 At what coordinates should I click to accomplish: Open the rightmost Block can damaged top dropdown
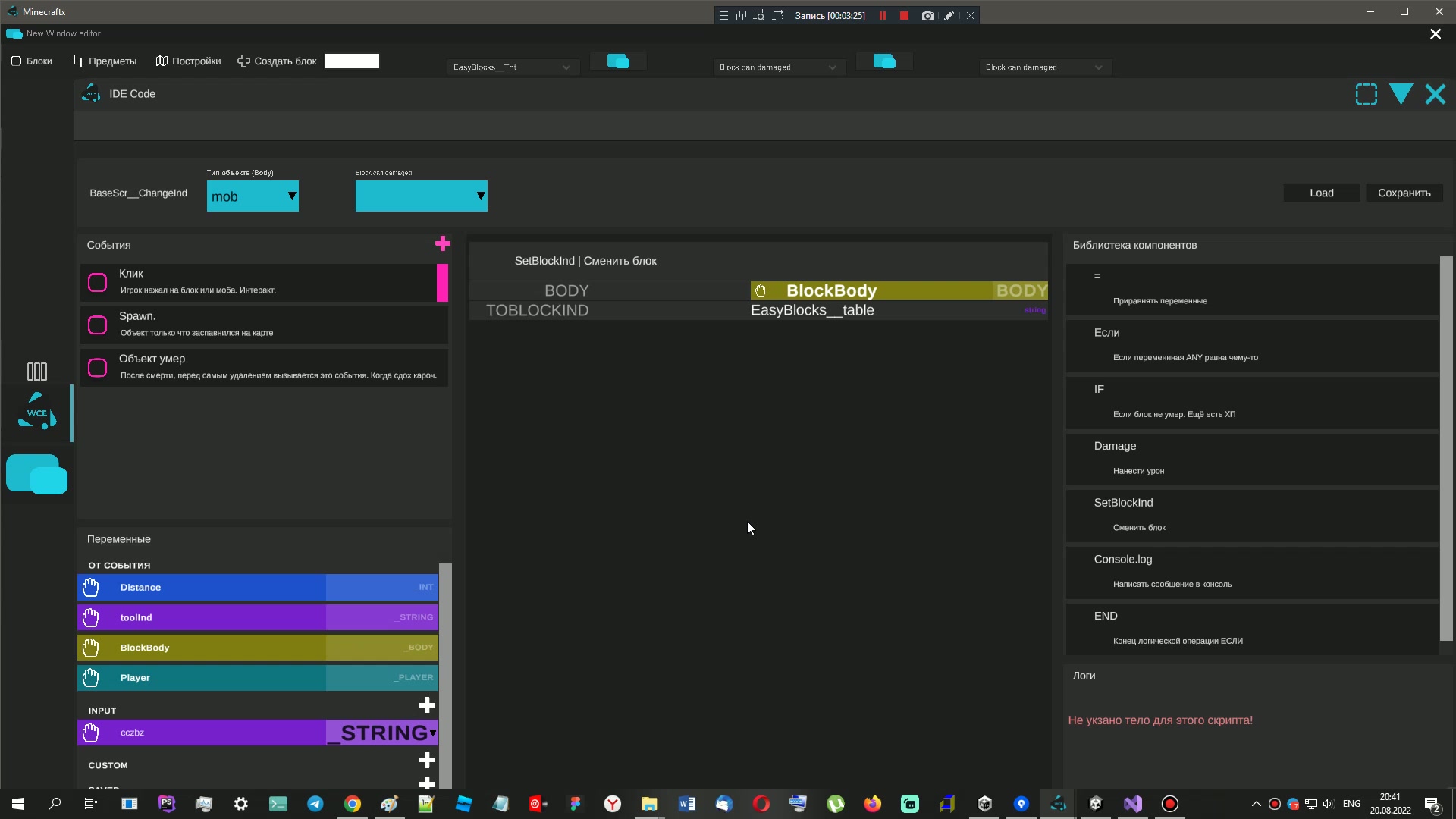point(1045,67)
